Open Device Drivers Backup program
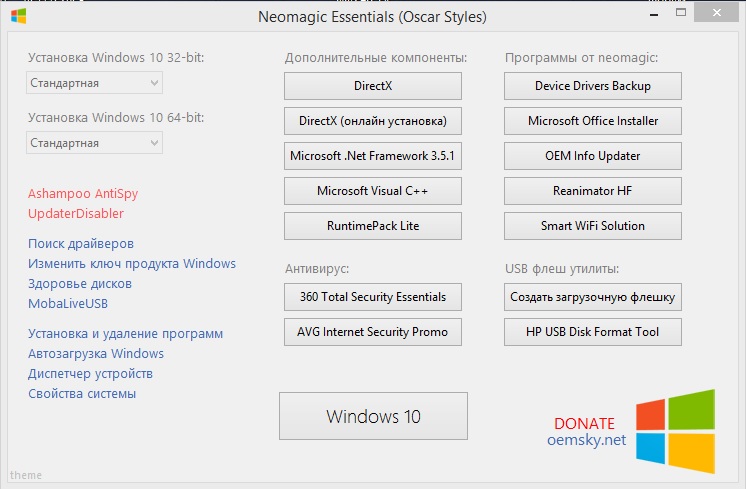The width and height of the screenshot is (746, 489). (x=593, y=86)
